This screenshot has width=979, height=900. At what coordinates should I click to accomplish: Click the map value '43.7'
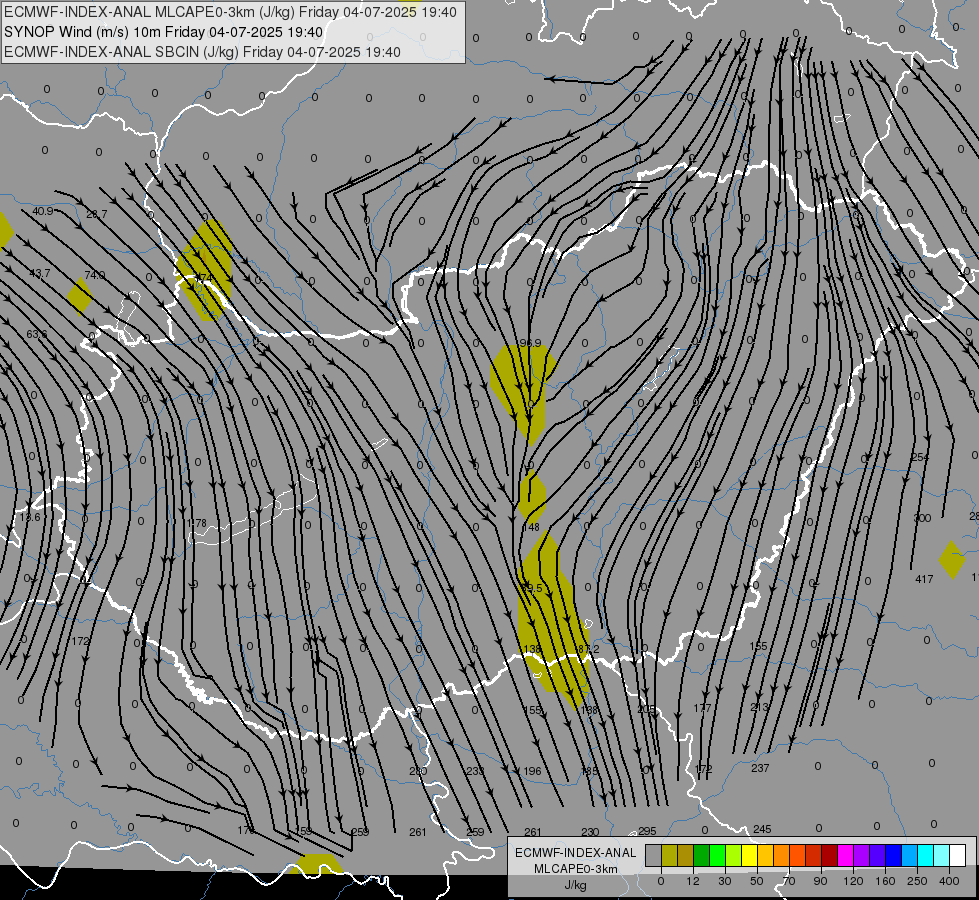pyautogui.click(x=39, y=273)
